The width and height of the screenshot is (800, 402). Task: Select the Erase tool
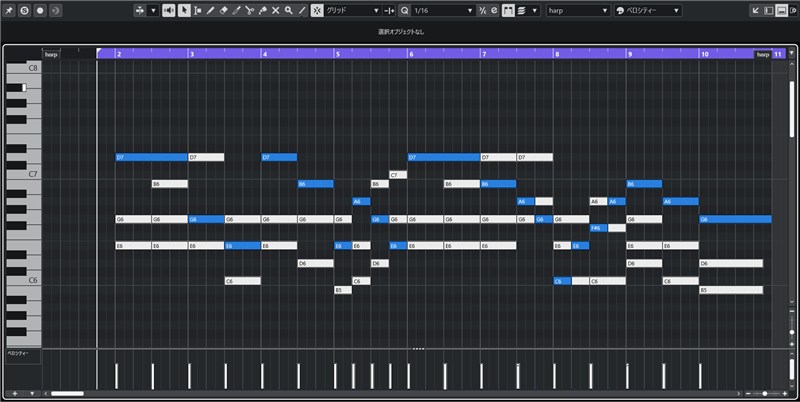(x=223, y=10)
